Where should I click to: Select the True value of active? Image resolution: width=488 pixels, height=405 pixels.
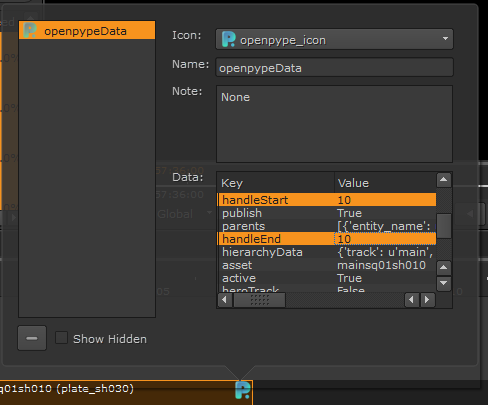(385, 278)
